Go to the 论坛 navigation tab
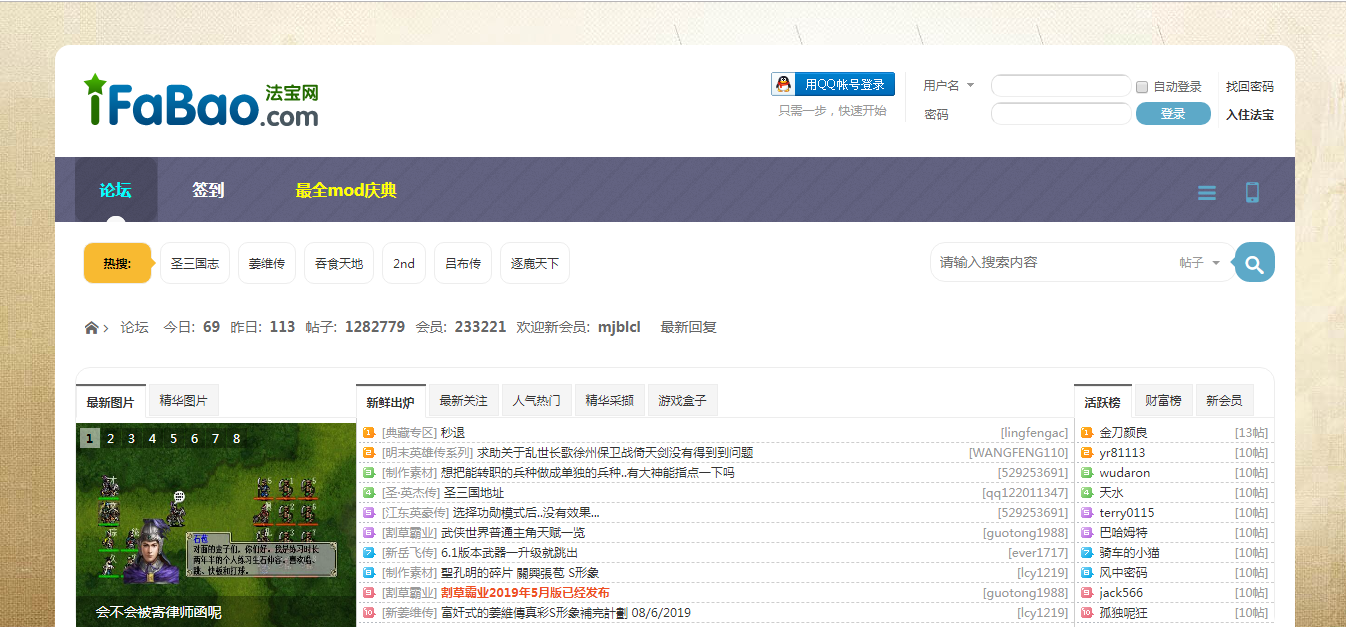 [116, 190]
